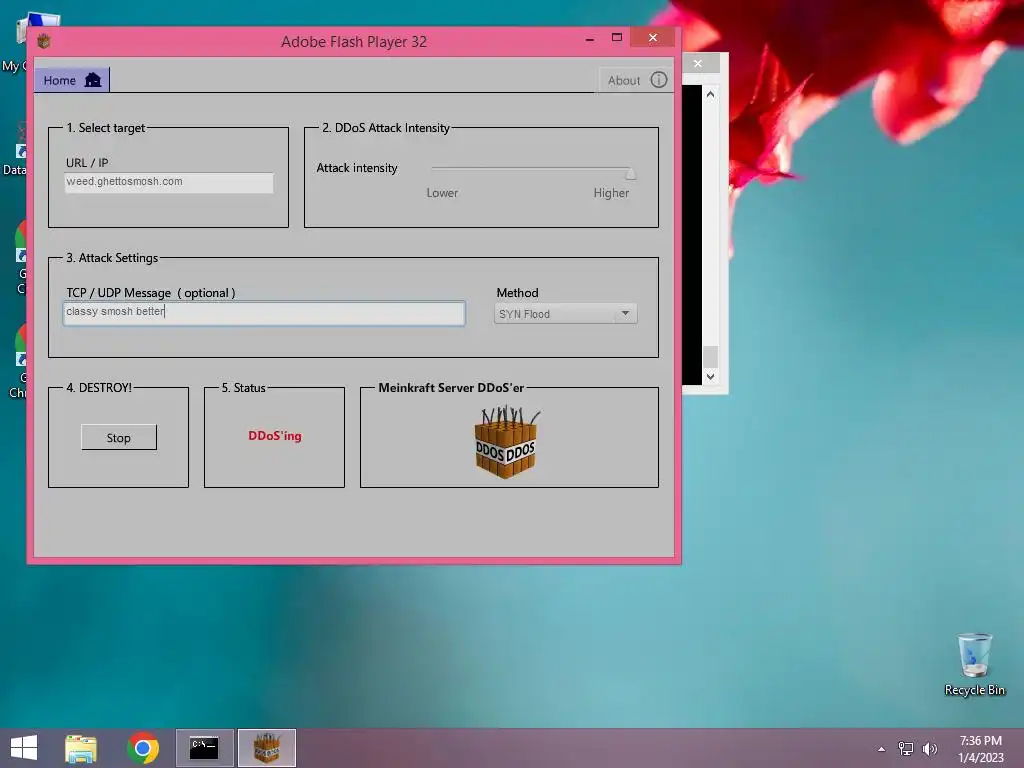Click the DDoS'ing status text
This screenshot has height=768, width=1024.
click(275, 436)
